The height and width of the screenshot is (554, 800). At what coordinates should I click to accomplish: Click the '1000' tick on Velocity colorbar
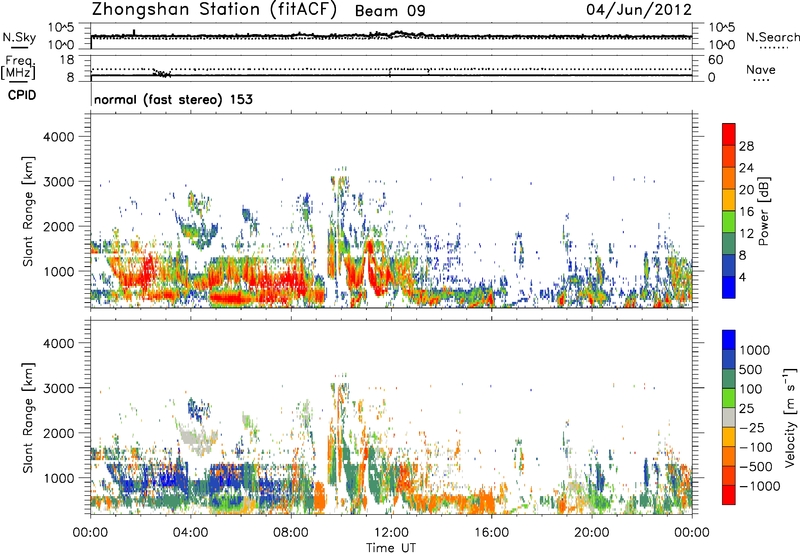(754, 350)
